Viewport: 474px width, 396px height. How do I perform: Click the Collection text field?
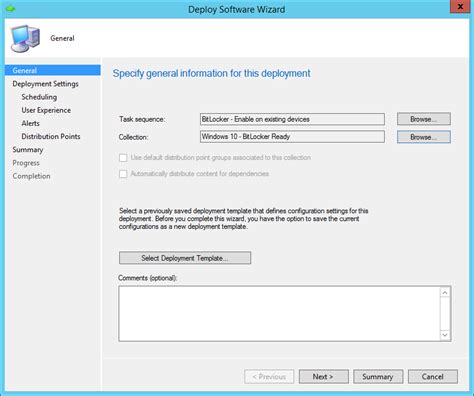pyautogui.click(x=292, y=137)
